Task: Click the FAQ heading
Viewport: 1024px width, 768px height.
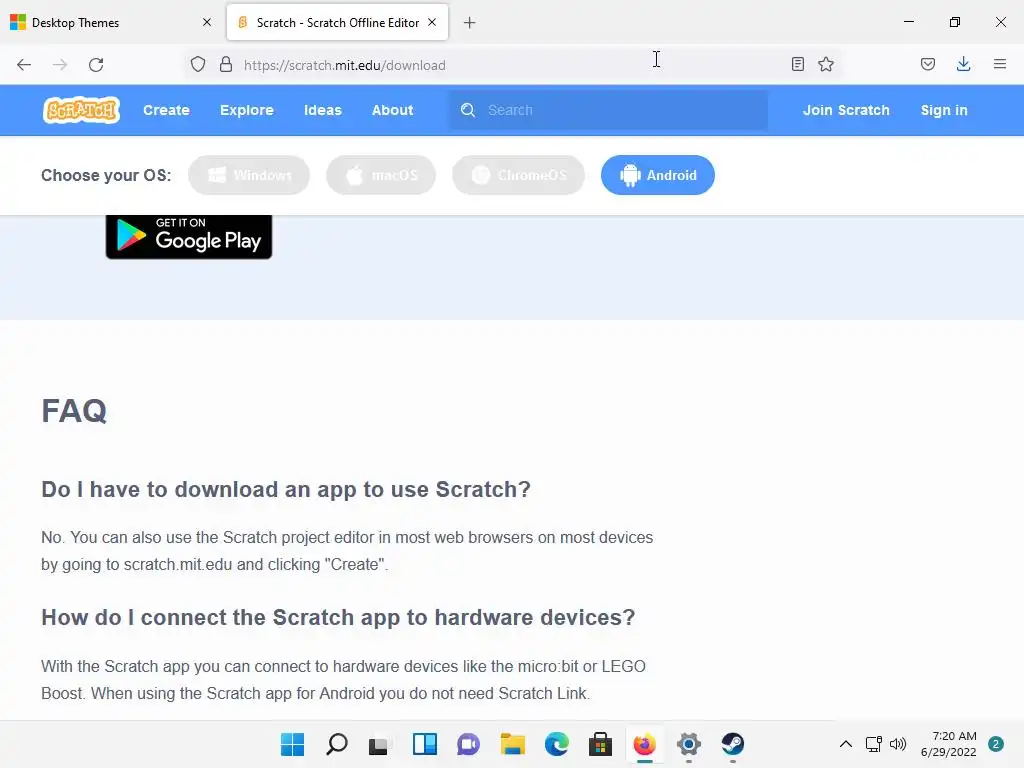Action: 74,411
